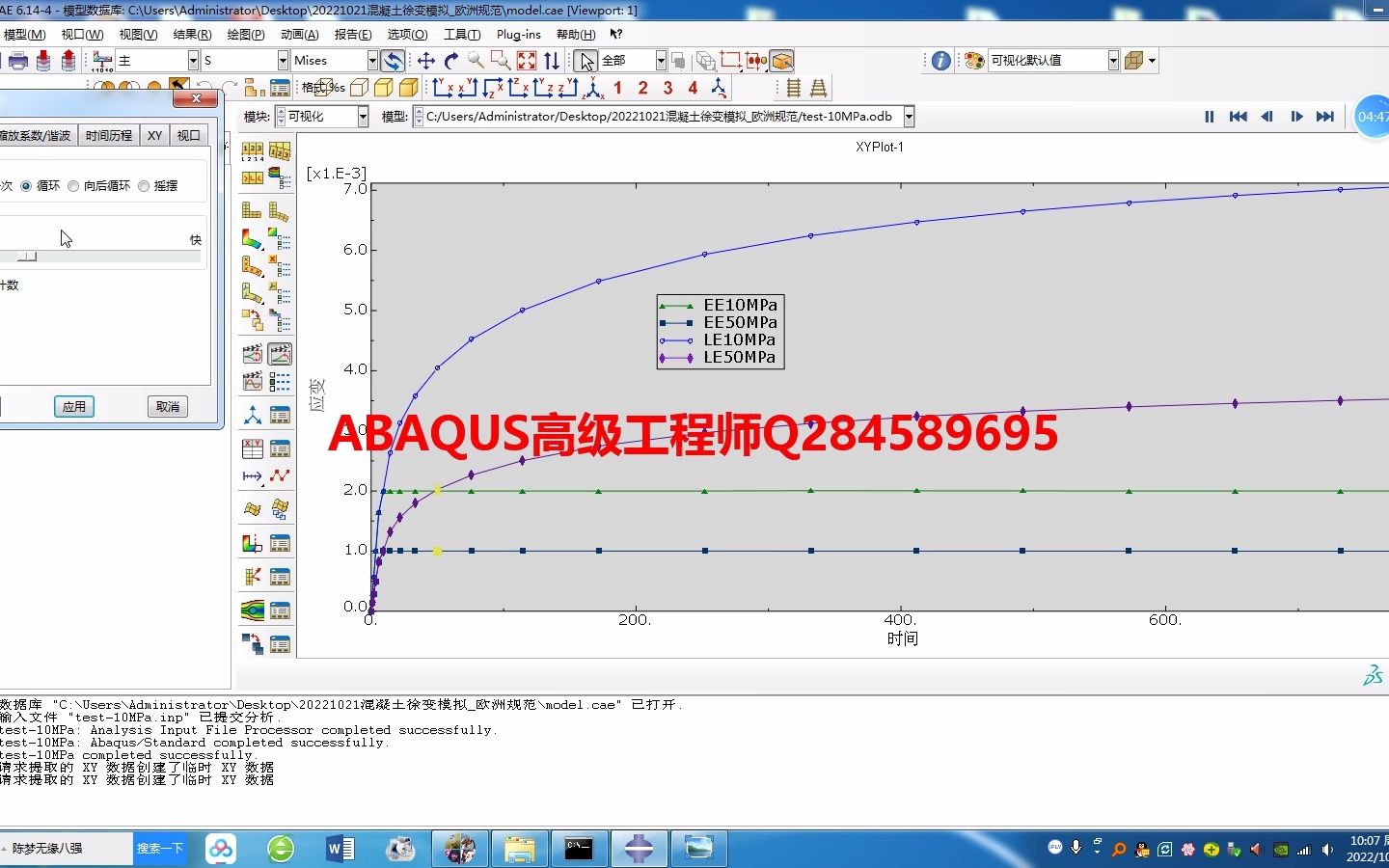Screen dimensions: 1389x868
Task: Click the synchronize viewports blue arrows icon
Action: click(393, 61)
